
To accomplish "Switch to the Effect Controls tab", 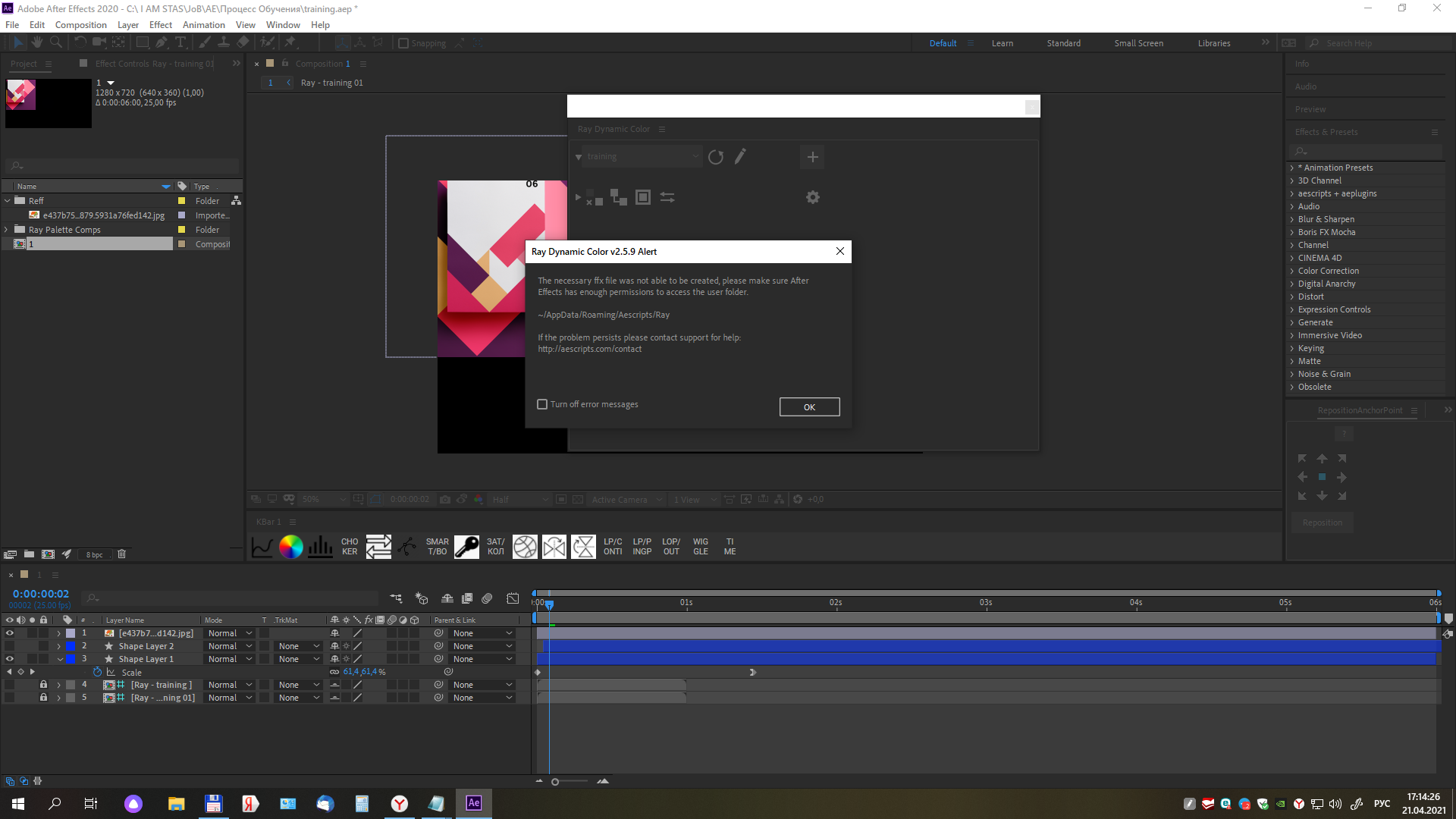I will 155,64.
